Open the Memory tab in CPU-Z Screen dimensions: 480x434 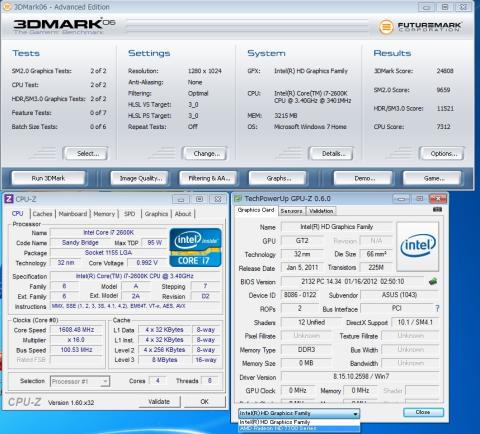point(104,214)
